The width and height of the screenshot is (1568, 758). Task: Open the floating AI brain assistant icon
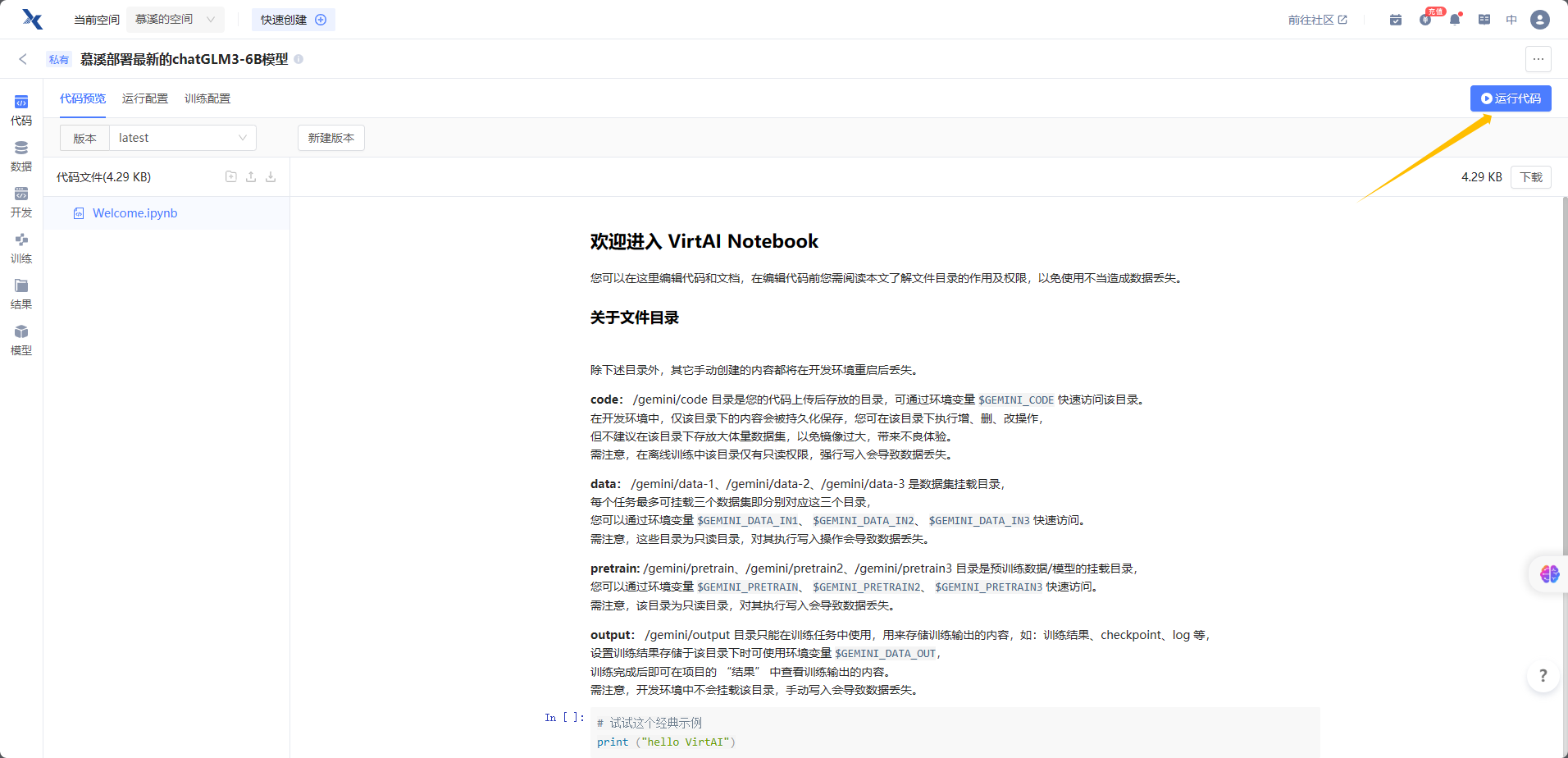(1549, 574)
